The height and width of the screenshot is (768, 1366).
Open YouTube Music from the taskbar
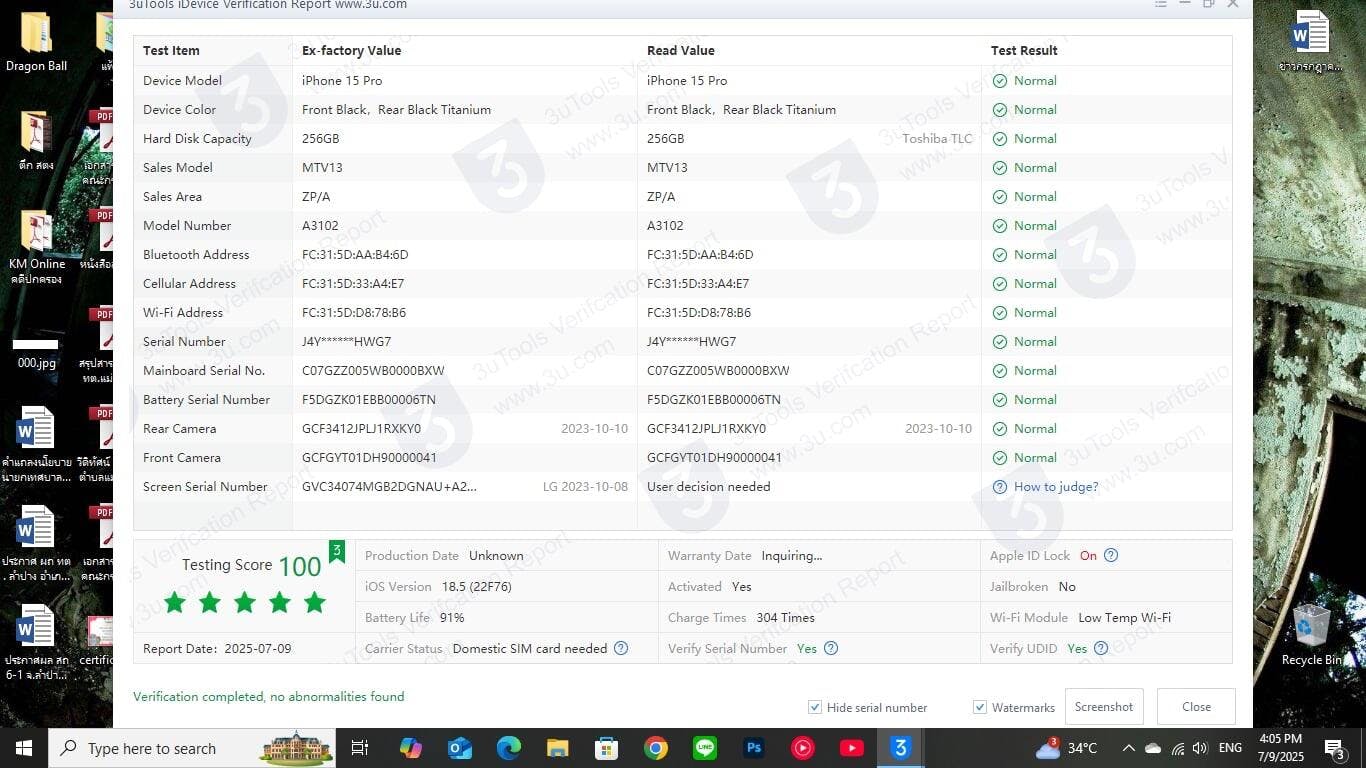click(x=803, y=748)
